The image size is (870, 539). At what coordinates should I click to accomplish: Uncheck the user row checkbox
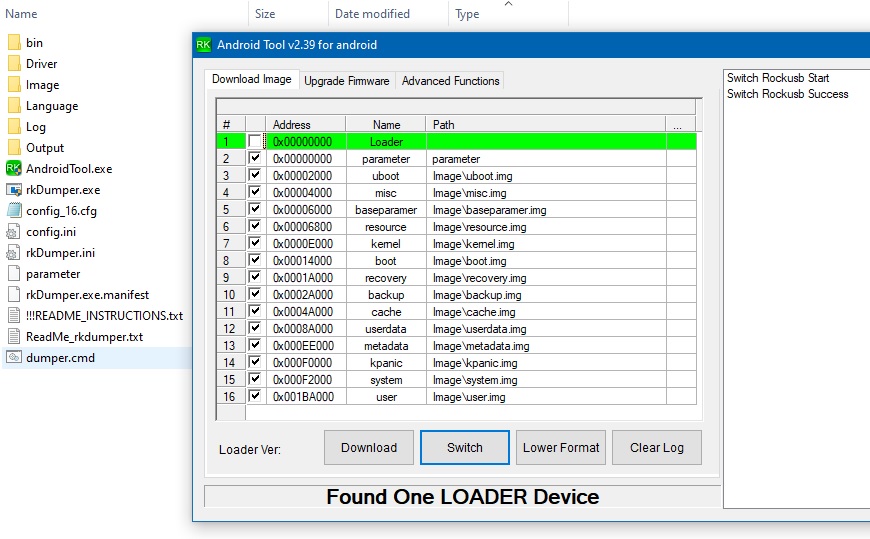[254, 396]
